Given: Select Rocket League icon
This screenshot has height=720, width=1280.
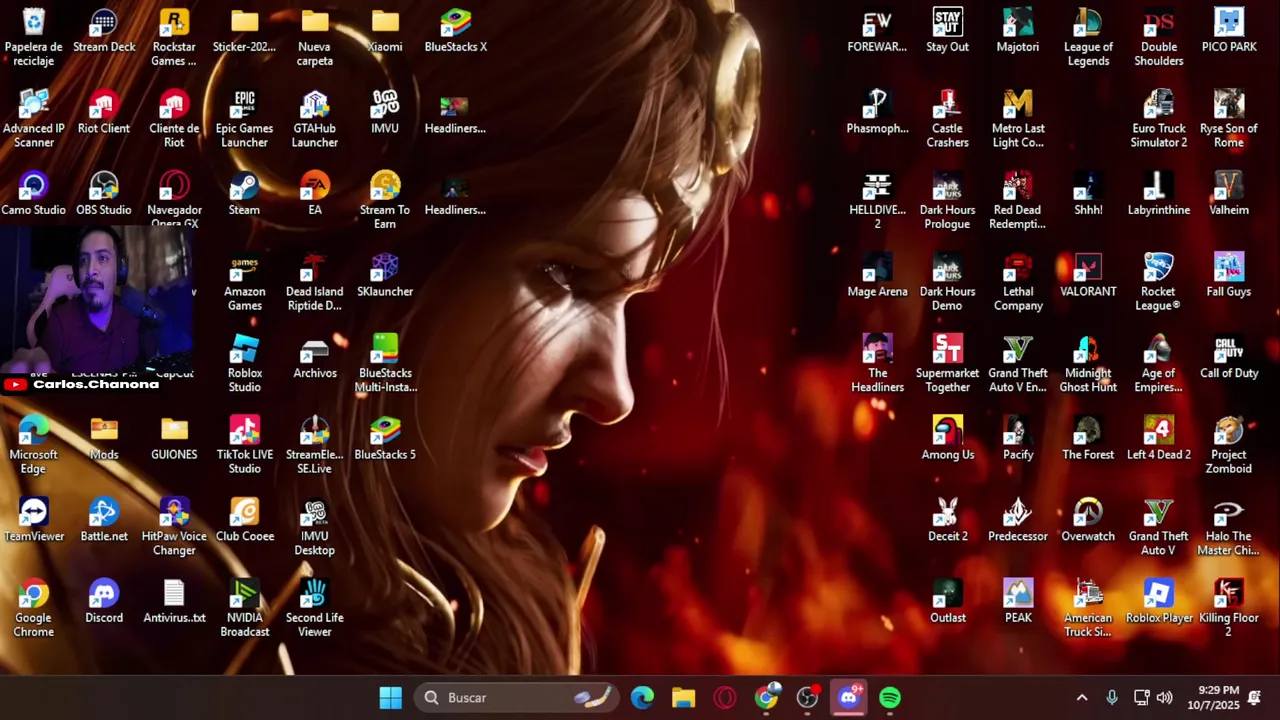Looking at the screenshot, I should 1159,283.
